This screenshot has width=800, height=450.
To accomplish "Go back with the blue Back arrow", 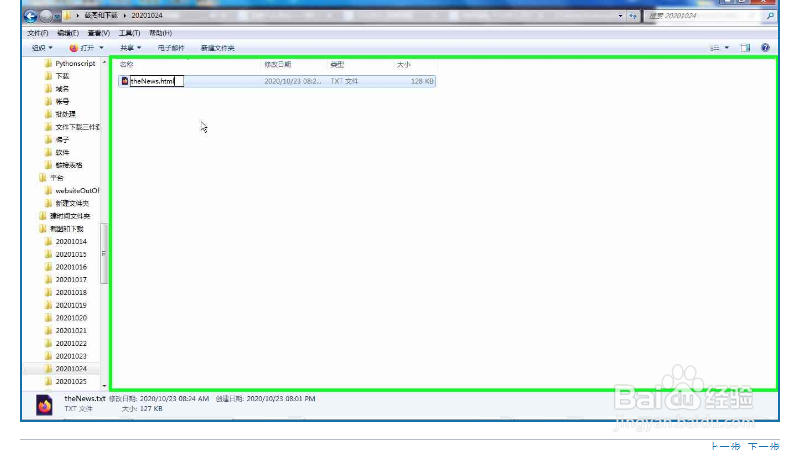I will (31, 16).
